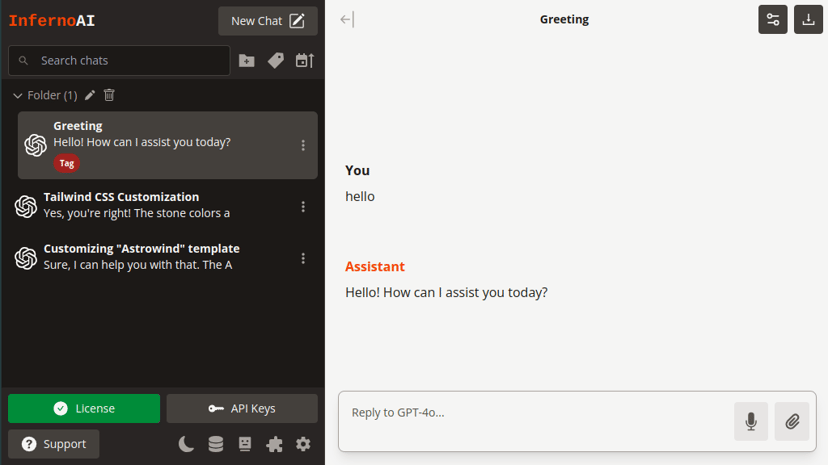Open the API Keys button
The width and height of the screenshot is (828, 465).
point(242,409)
